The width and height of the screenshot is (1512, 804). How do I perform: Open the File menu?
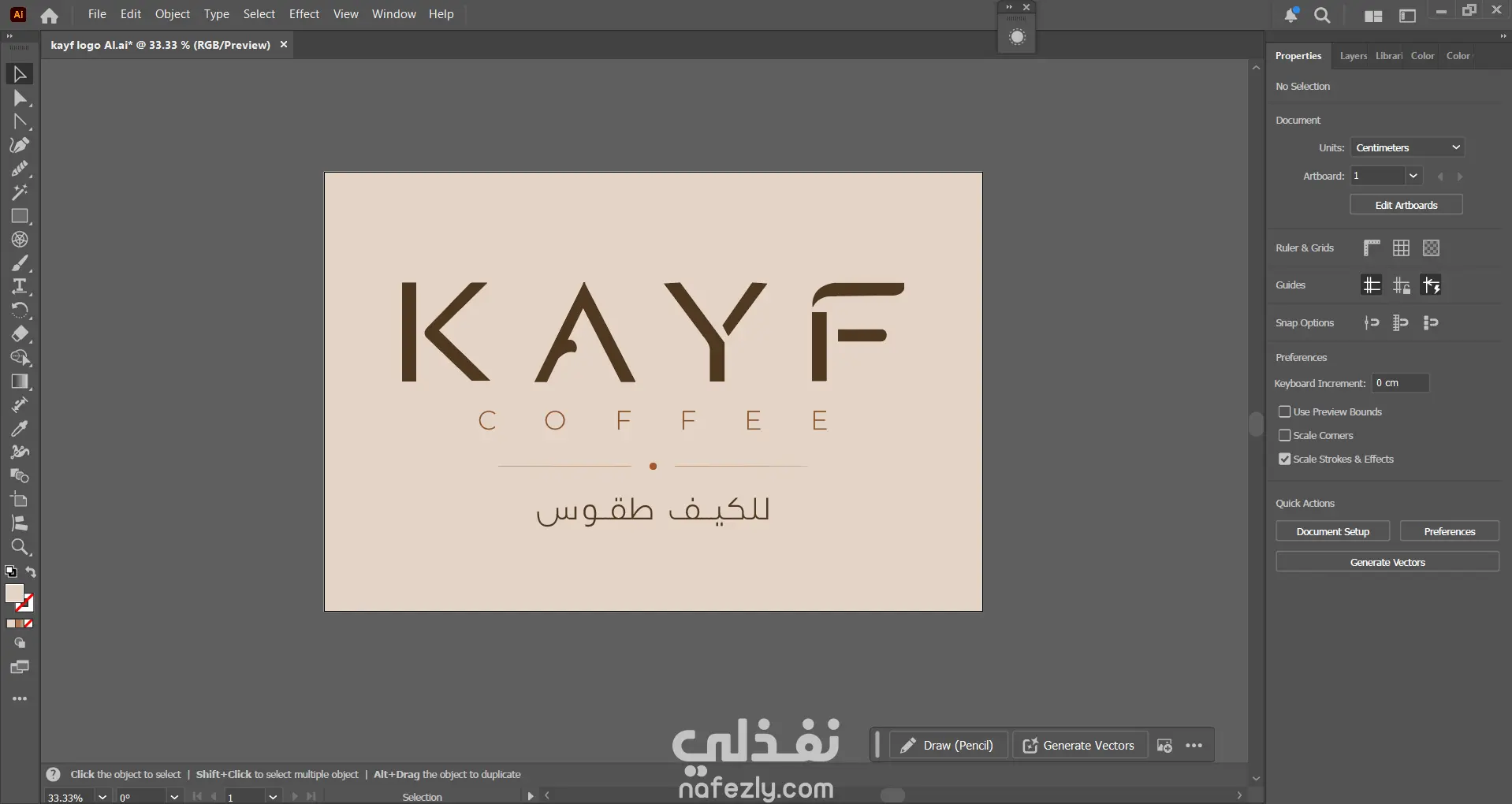pos(97,14)
